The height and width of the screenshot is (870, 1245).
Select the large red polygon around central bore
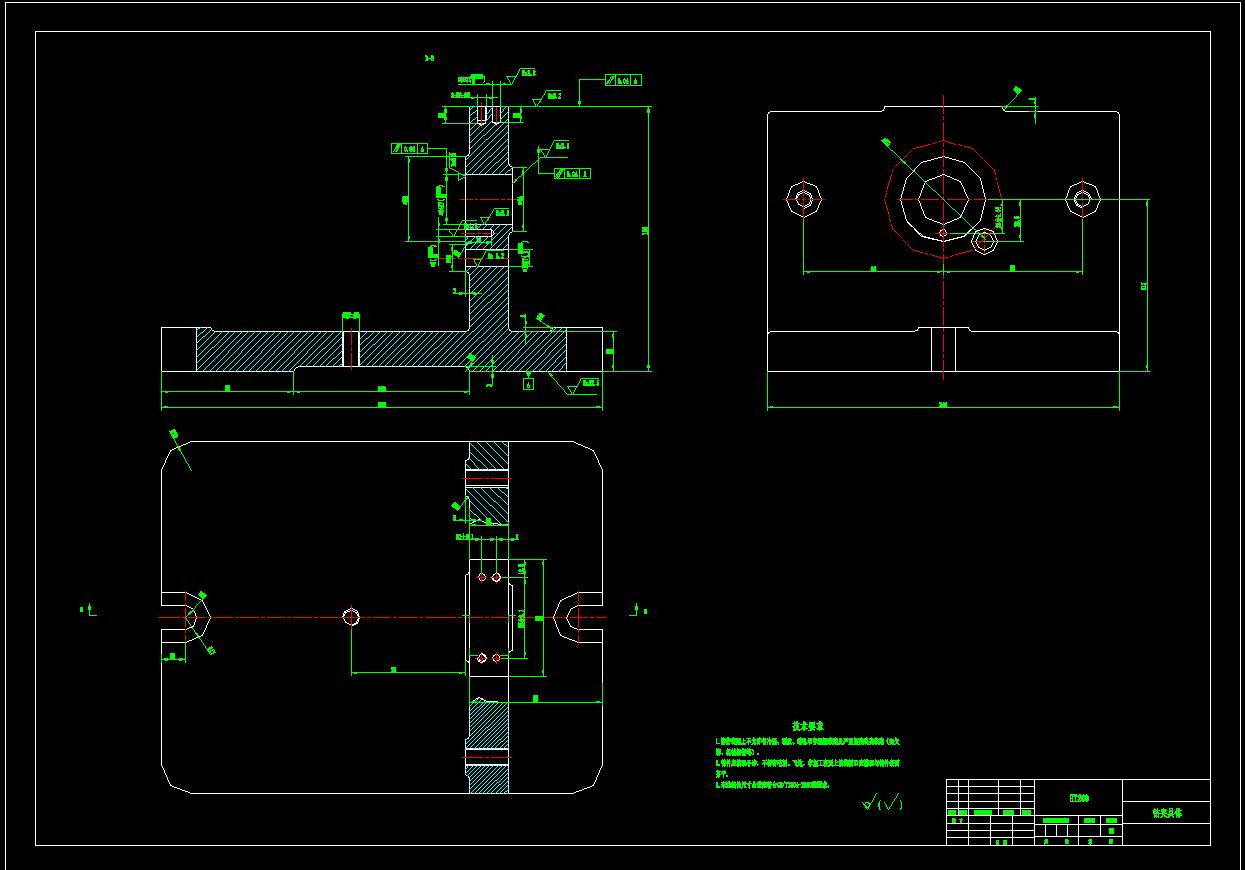[944, 199]
